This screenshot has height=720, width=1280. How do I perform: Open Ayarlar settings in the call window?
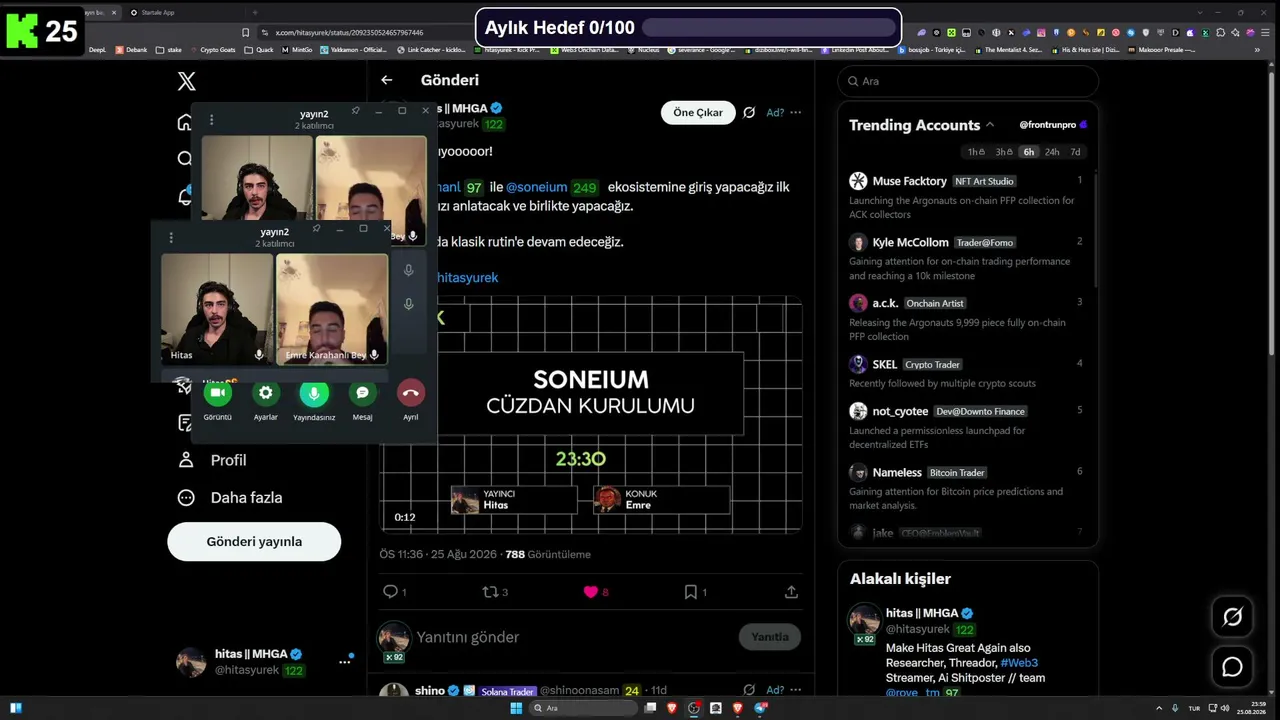[x=265, y=393]
